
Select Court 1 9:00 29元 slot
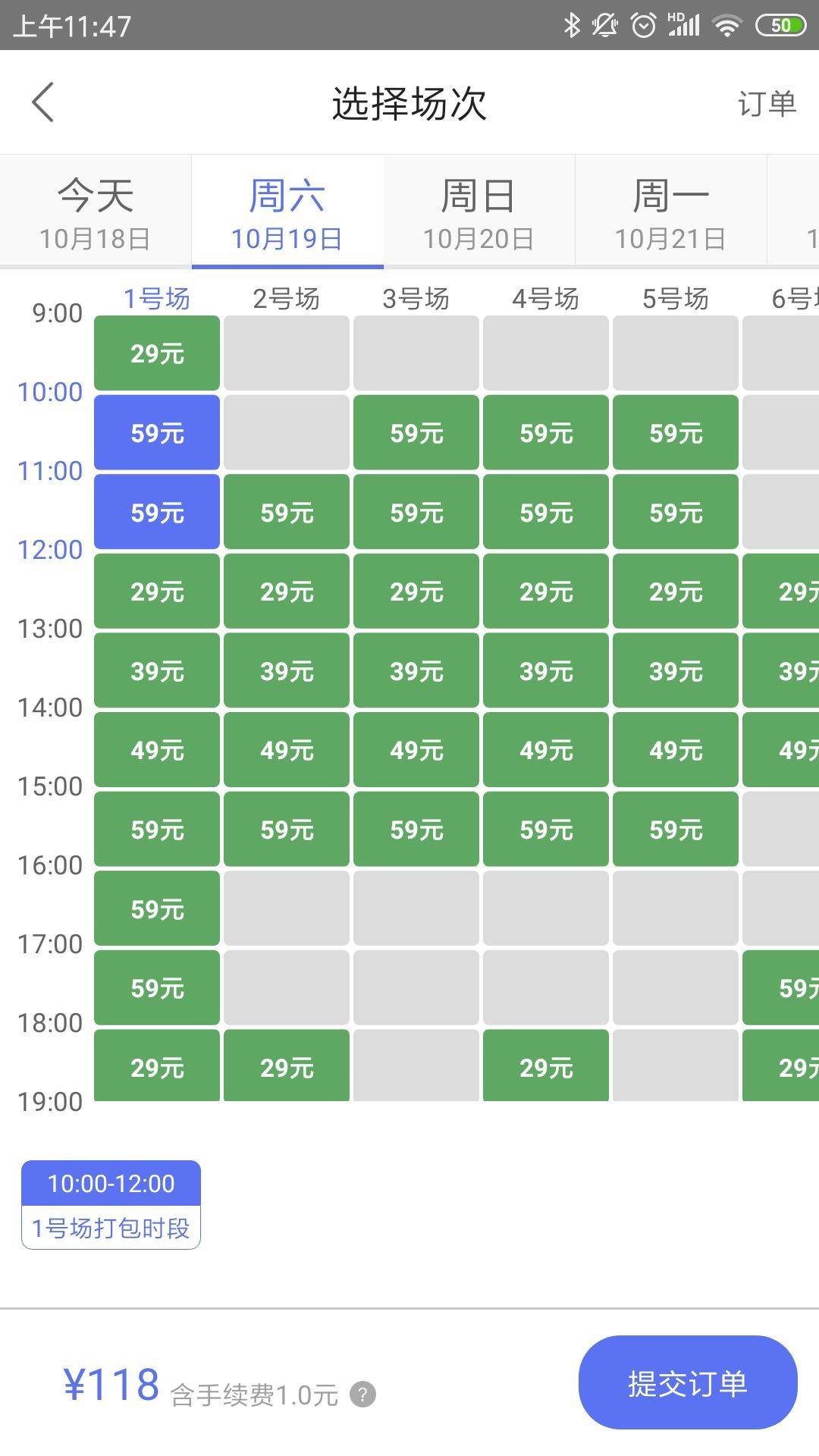click(157, 353)
